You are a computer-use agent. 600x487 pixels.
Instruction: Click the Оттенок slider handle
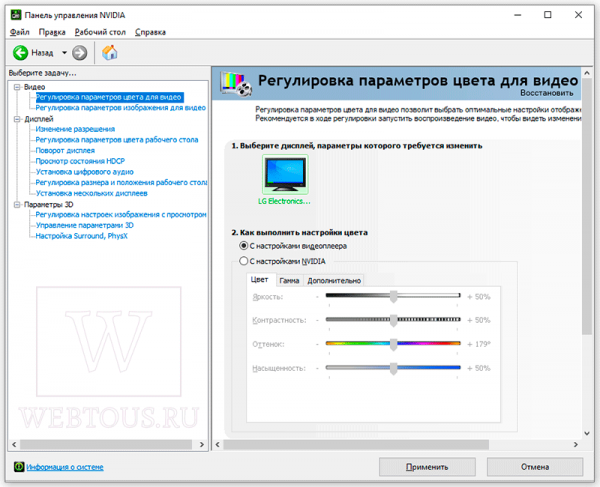393,344
